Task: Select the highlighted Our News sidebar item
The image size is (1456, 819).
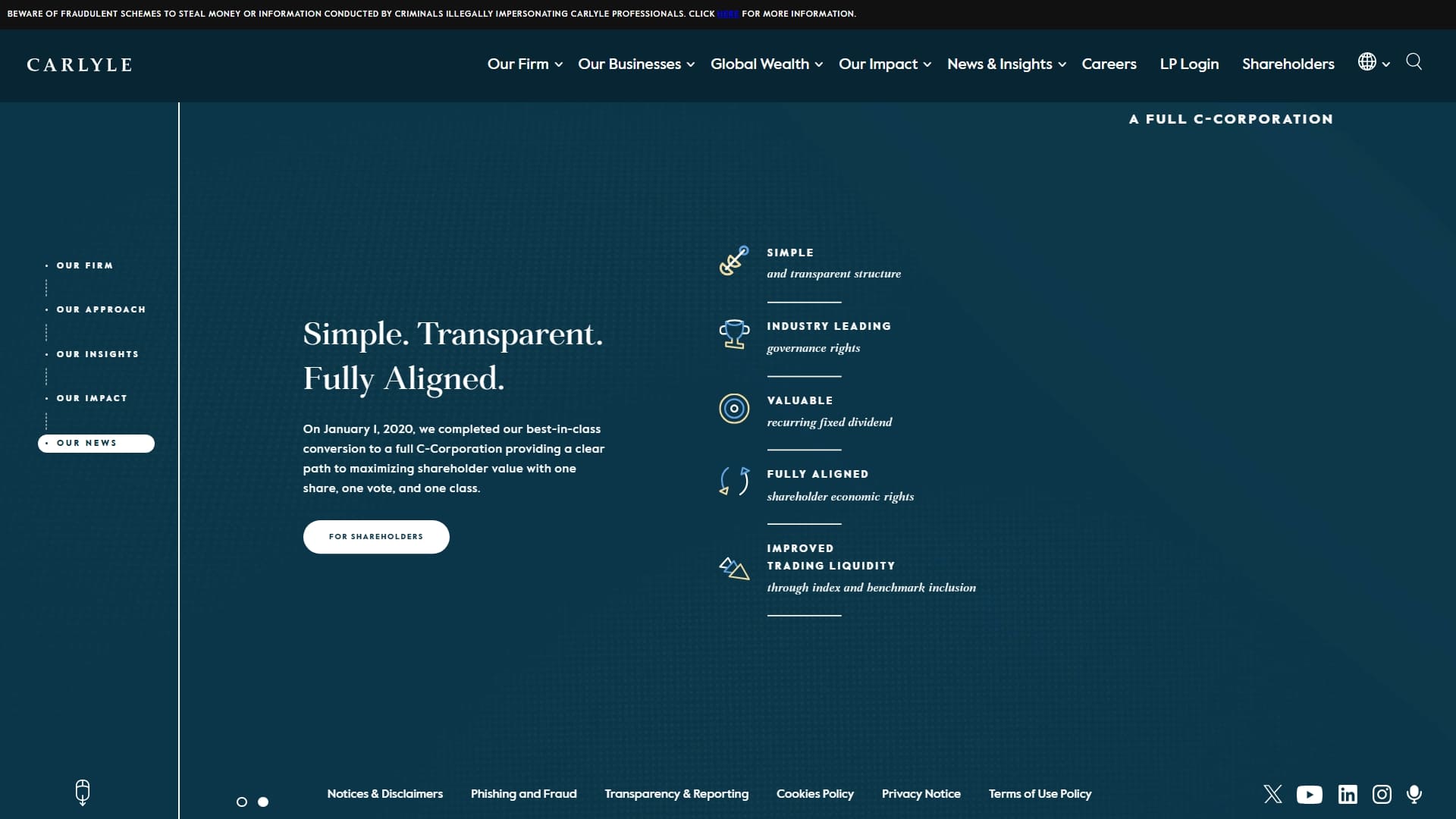Action: coord(96,444)
